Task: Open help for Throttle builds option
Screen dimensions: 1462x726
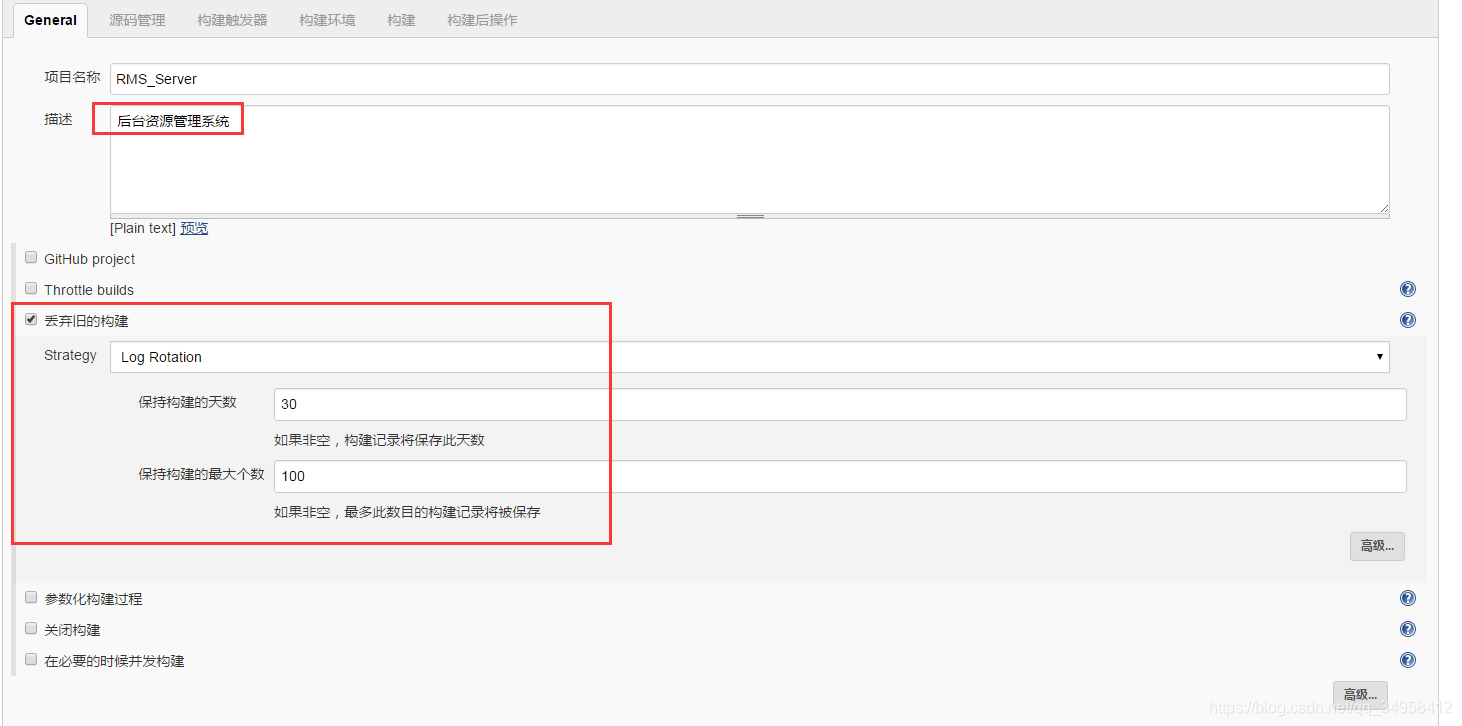Action: pos(1408,290)
